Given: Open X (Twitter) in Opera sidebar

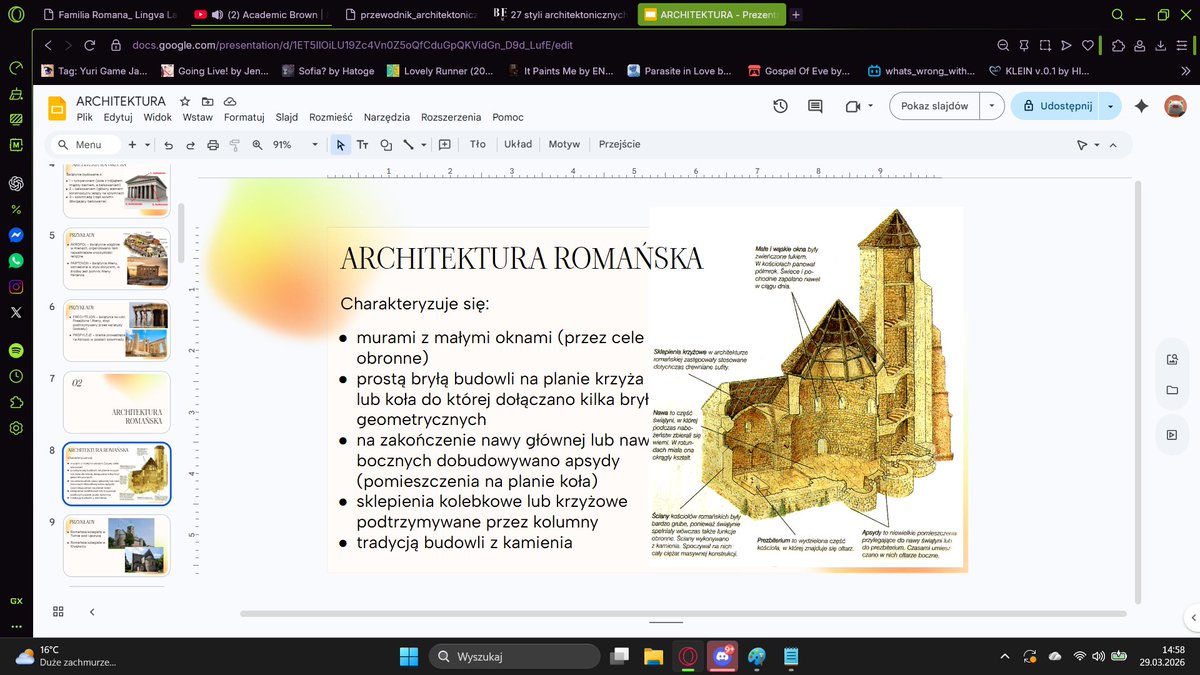Looking at the screenshot, I should 16,312.
